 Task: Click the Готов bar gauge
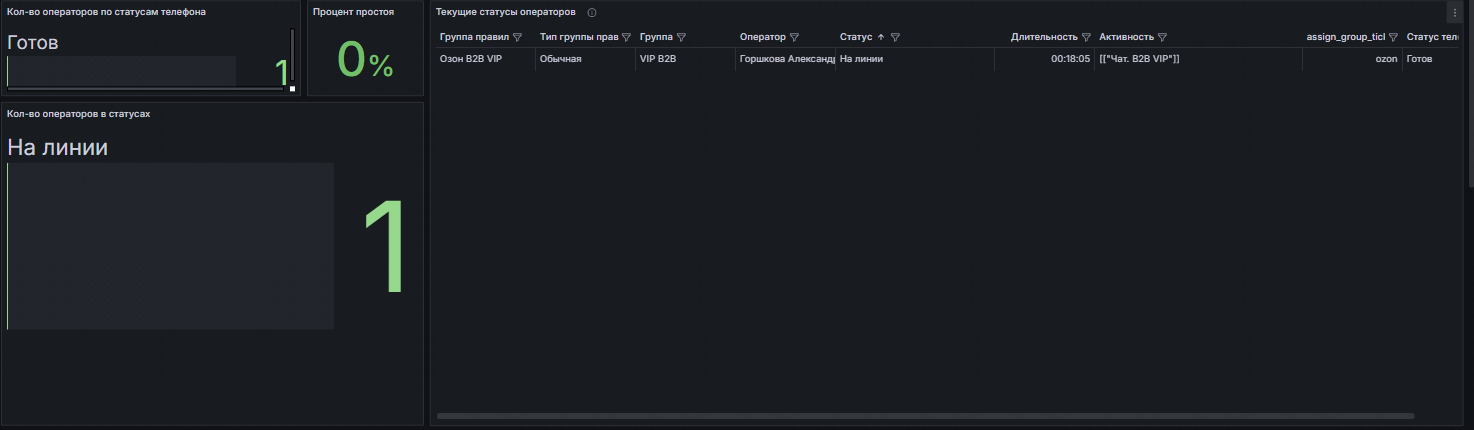point(122,70)
